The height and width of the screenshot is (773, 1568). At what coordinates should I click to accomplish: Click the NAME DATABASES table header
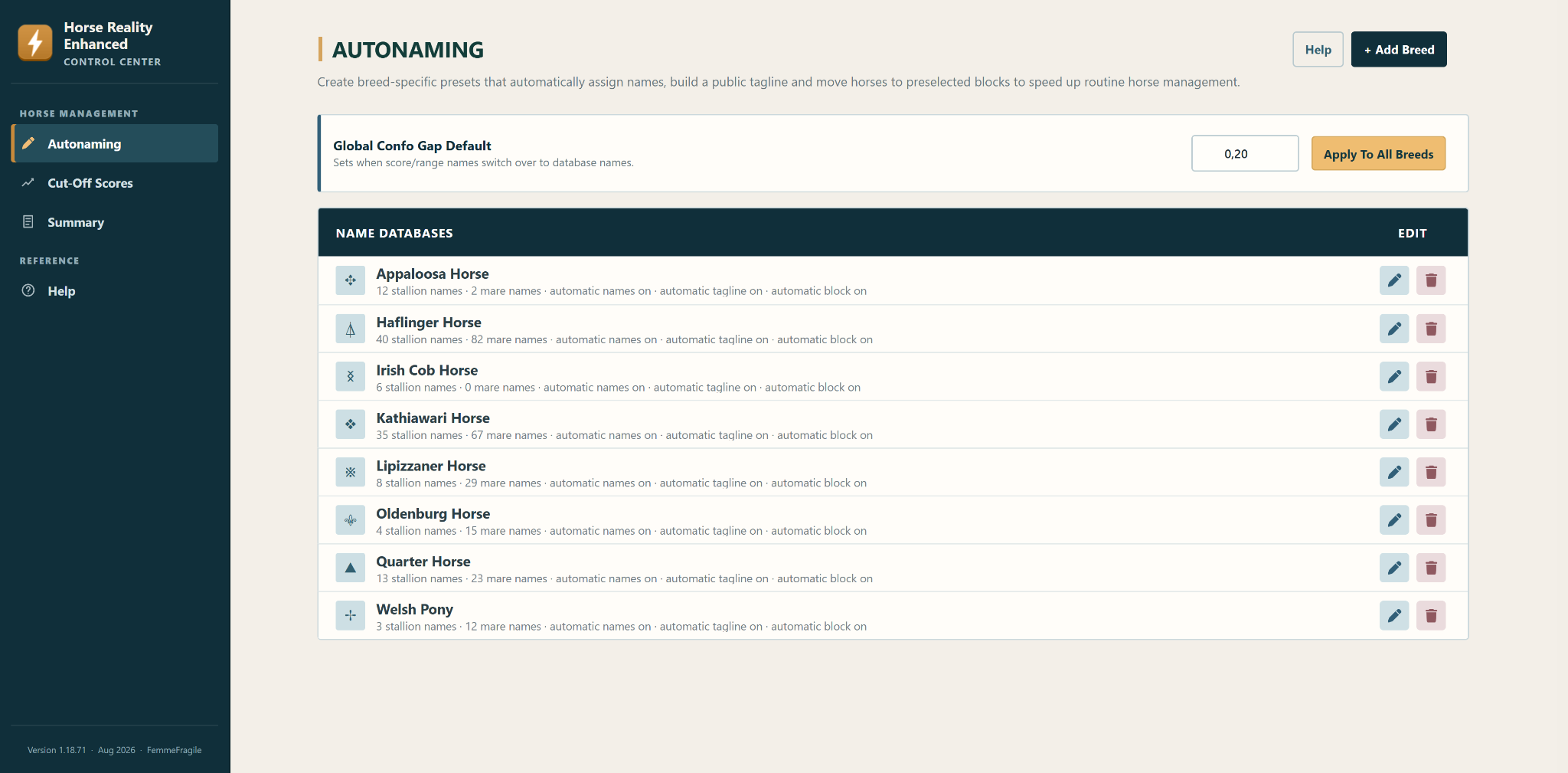[394, 233]
